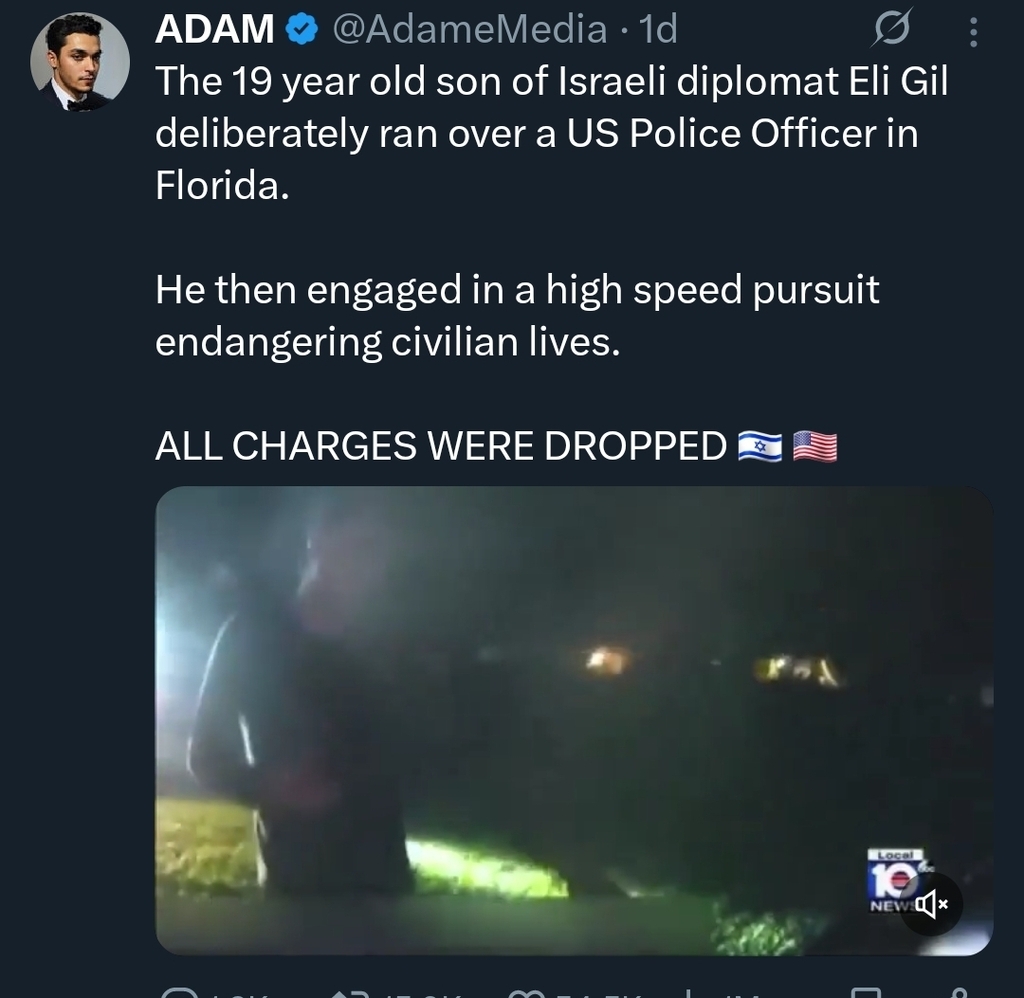Viewport: 1024px width, 998px height.
Task: Like the post with the heart icon
Action: (525, 994)
